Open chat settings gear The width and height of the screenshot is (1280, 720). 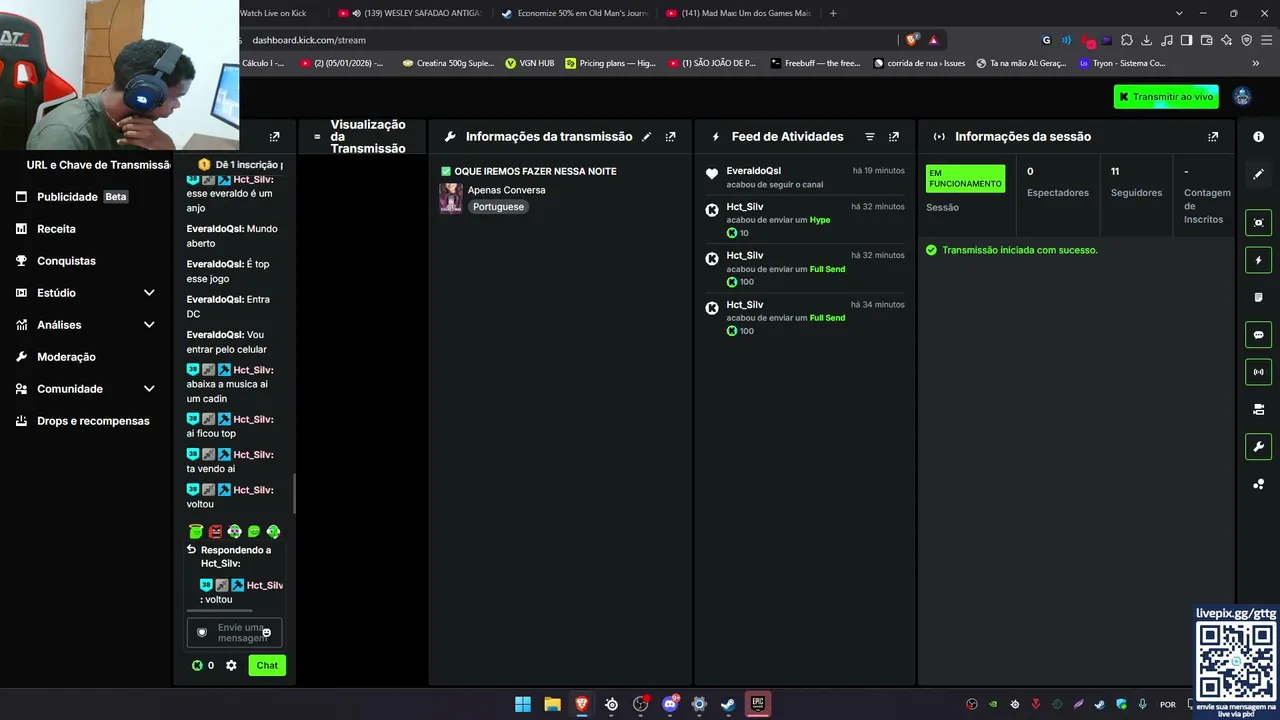pyautogui.click(x=231, y=665)
